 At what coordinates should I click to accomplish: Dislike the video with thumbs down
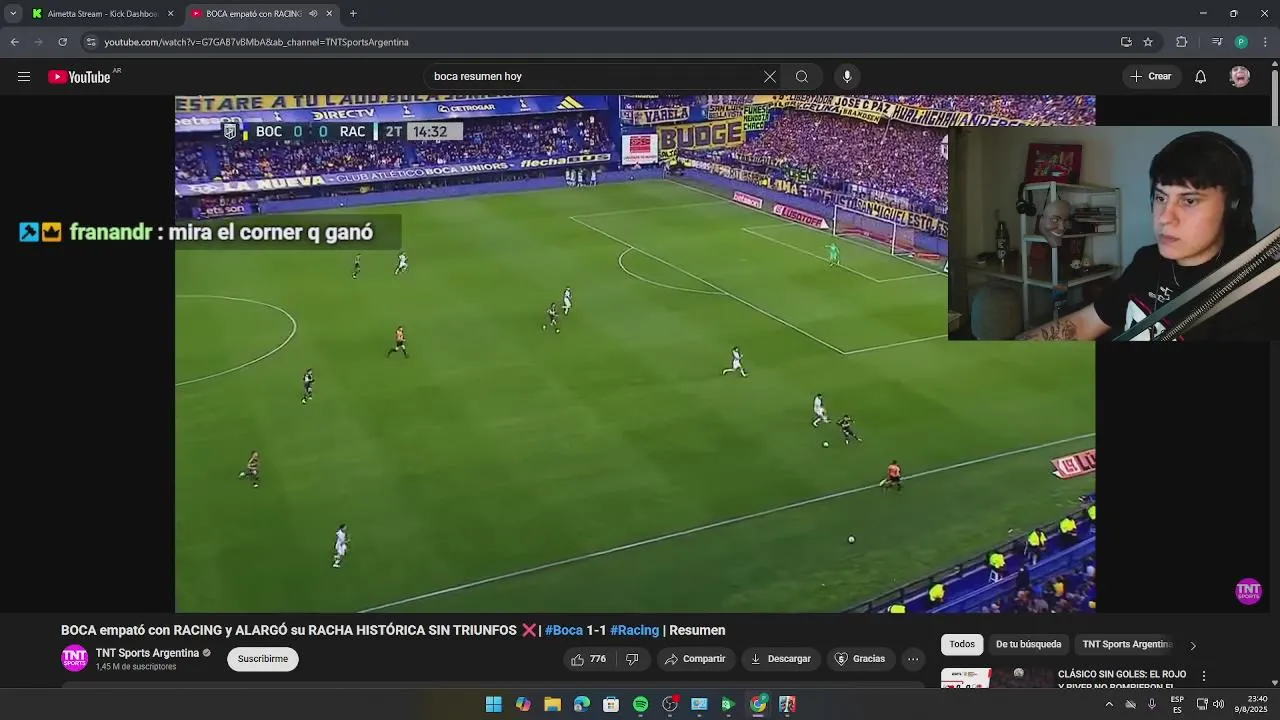click(x=632, y=659)
